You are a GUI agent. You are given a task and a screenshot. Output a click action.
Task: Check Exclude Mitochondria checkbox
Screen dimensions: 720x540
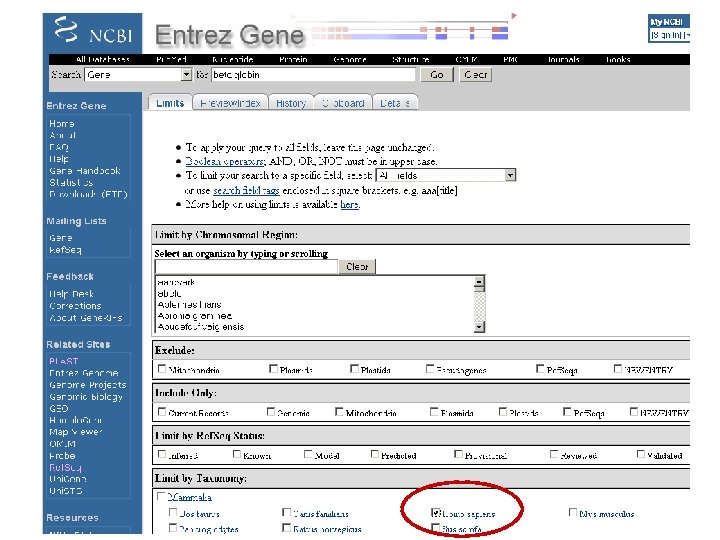pyautogui.click(x=162, y=369)
